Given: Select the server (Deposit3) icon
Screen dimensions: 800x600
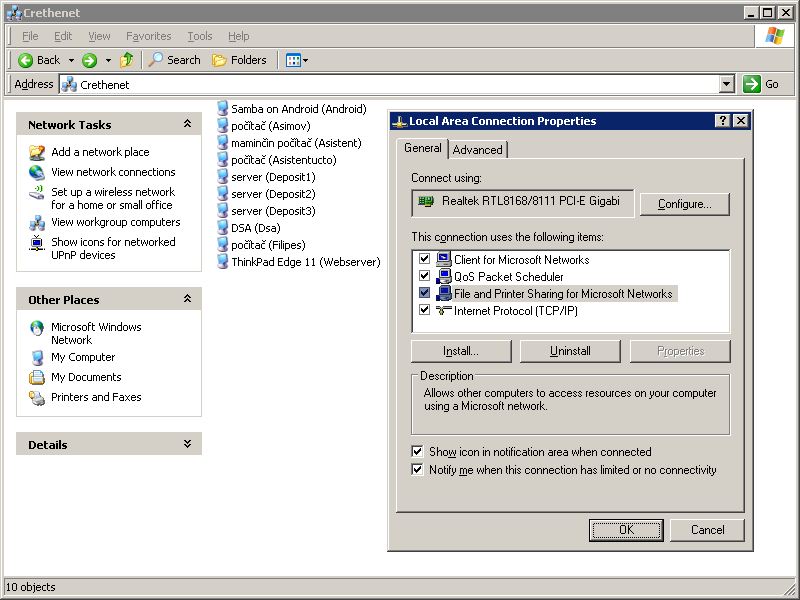Looking at the screenshot, I should (x=222, y=210).
